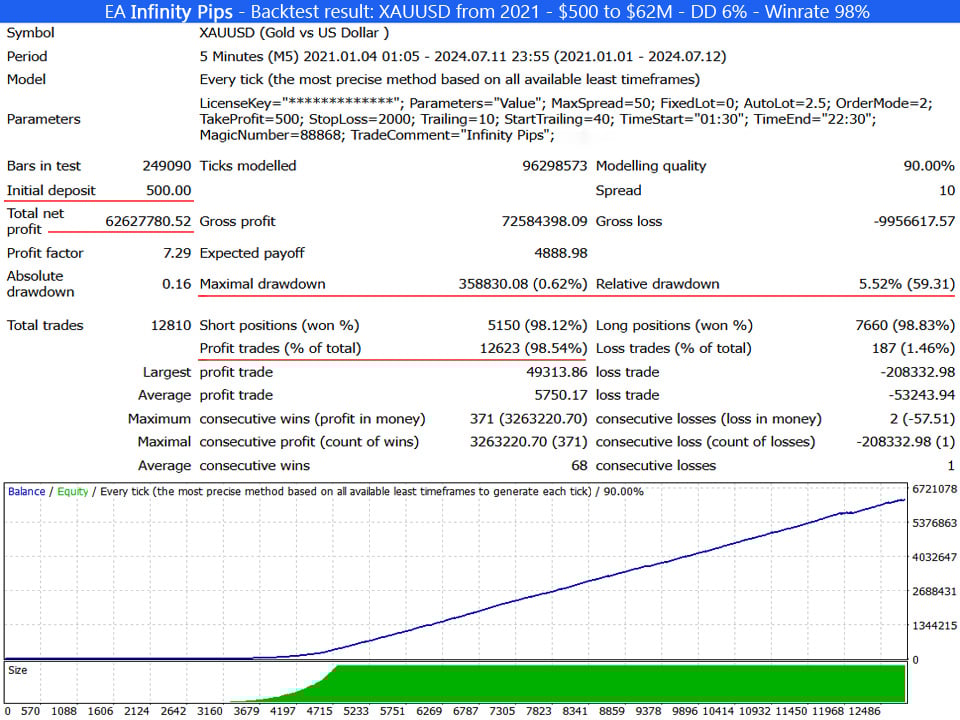Select Largest loss trade value -208332.98
960x720 pixels.
[x=917, y=372]
